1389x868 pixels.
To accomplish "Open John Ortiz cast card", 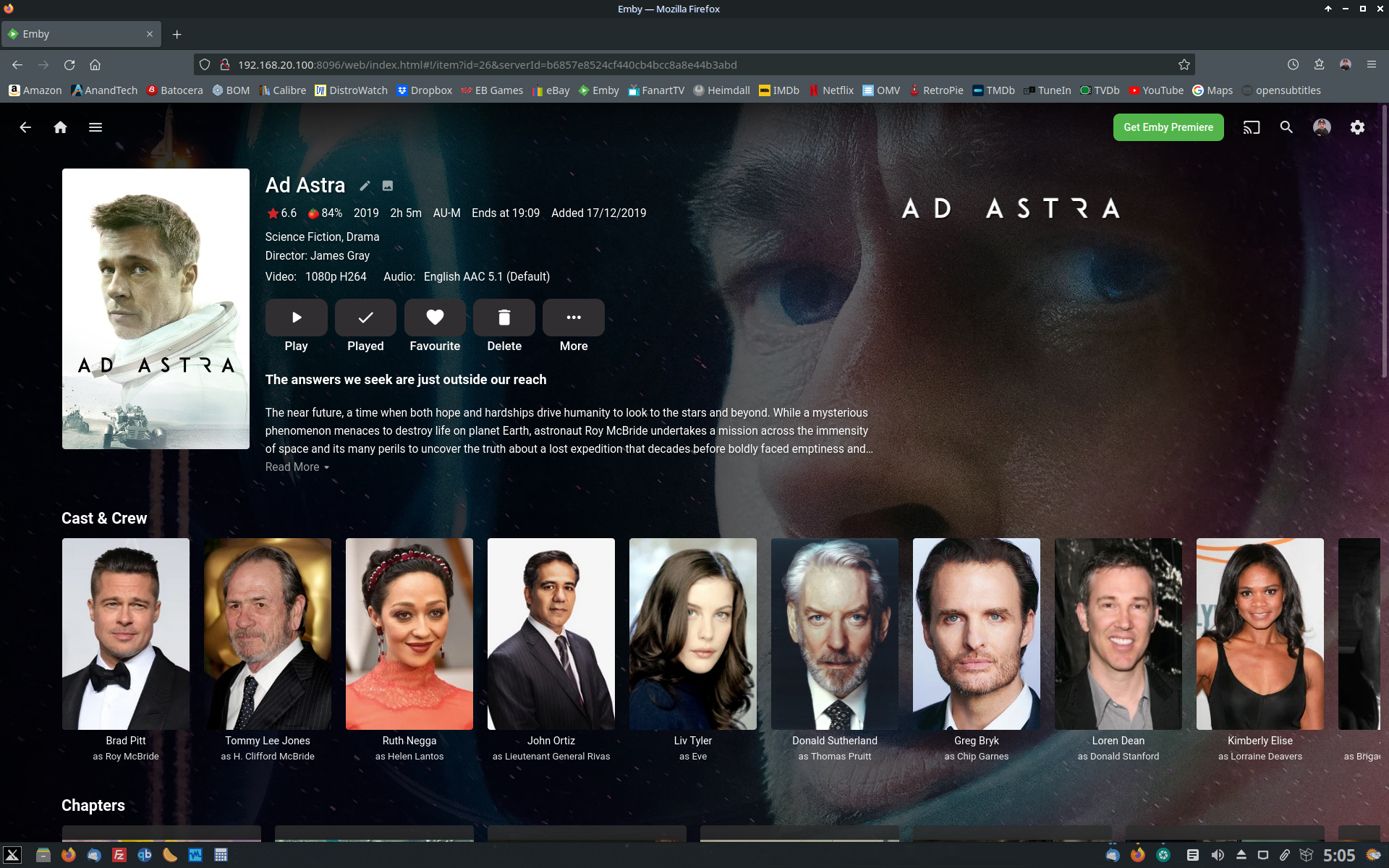I will pyautogui.click(x=551, y=634).
